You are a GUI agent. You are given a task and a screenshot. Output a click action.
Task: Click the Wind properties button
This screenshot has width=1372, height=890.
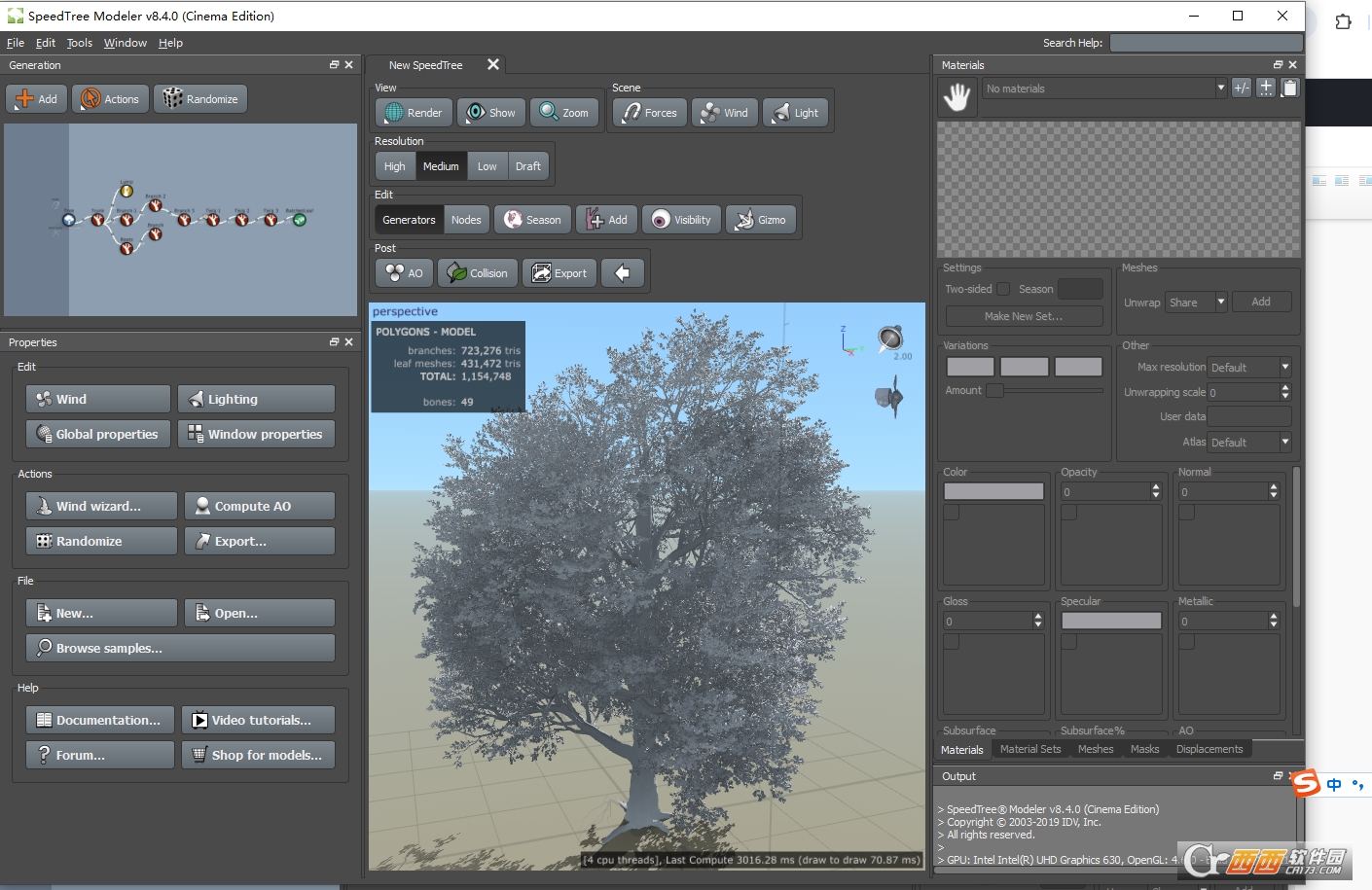click(x=98, y=399)
